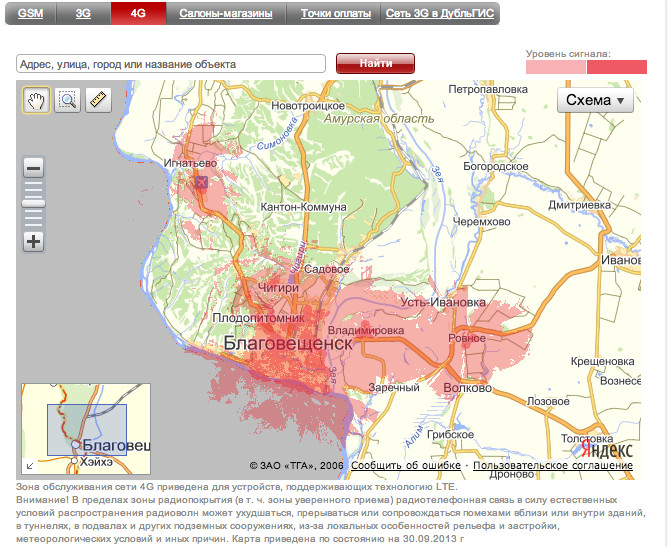Click the airport marker near Игнатьево

pos(201,182)
